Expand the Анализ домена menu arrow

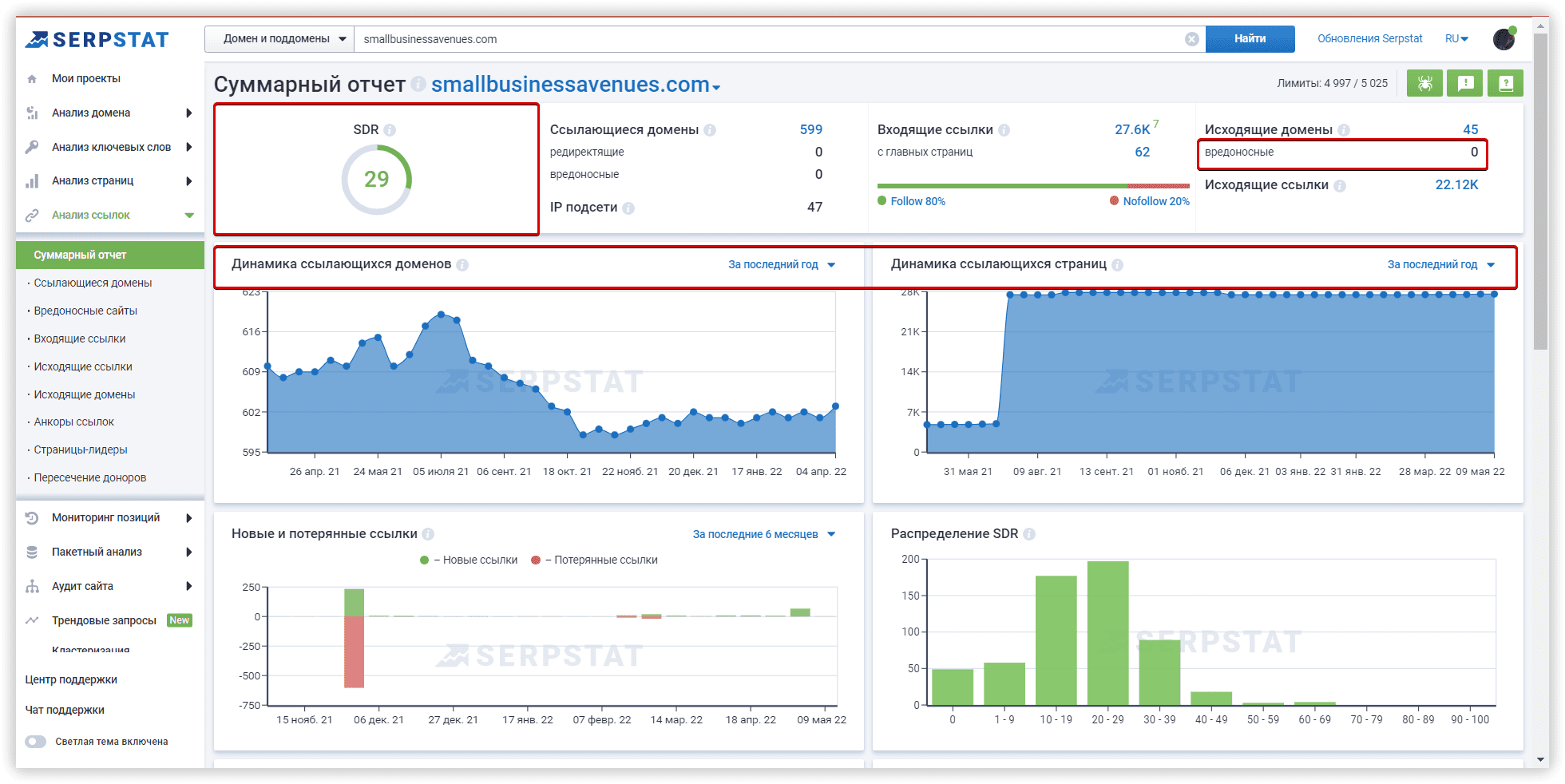click(x=189, y=113)
